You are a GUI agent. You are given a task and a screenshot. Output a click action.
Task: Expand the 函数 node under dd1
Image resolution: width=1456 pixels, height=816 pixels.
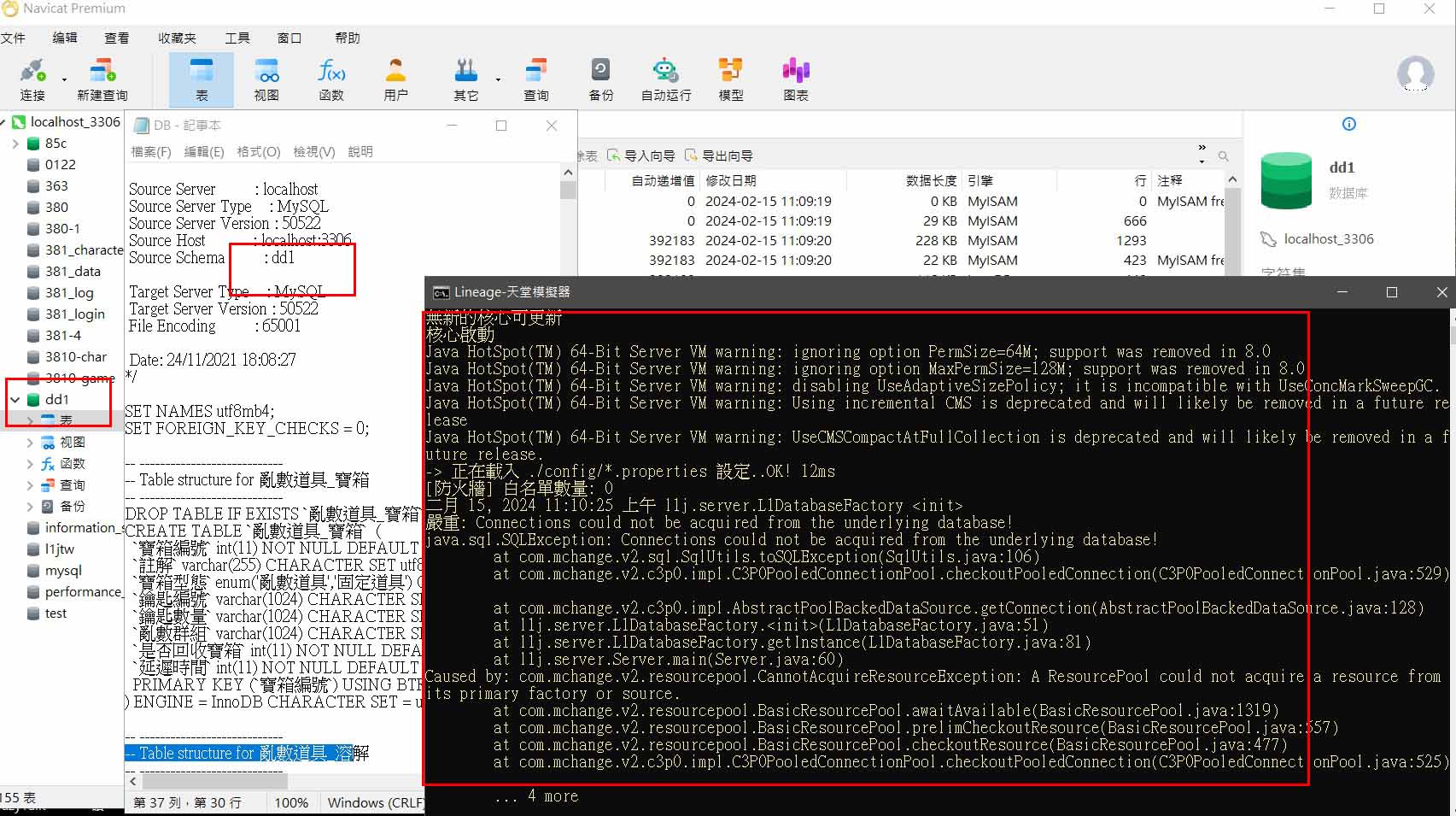click(x=30, y=463)
